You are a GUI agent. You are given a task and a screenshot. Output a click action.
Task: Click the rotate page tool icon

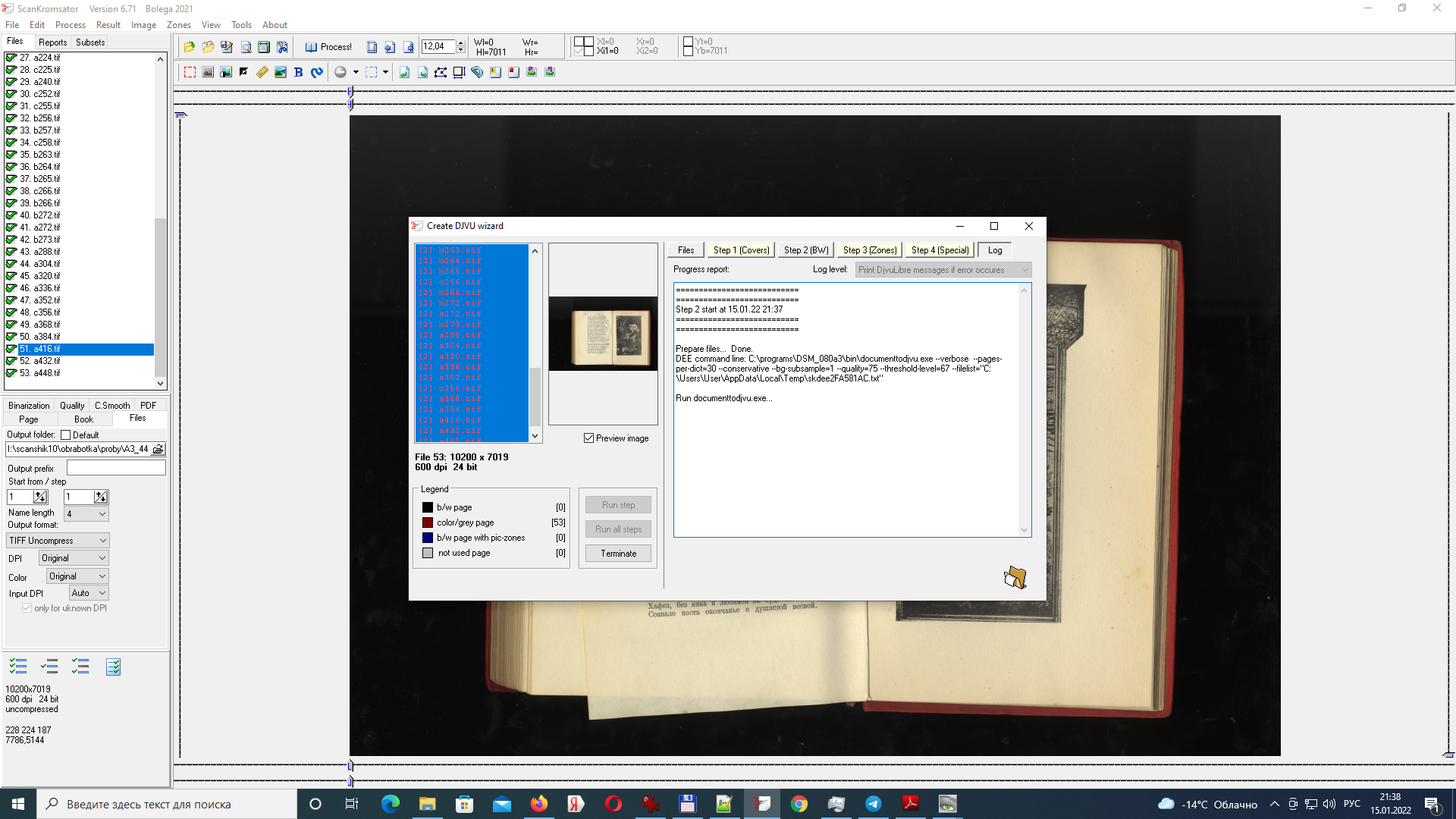coord(317,72)
